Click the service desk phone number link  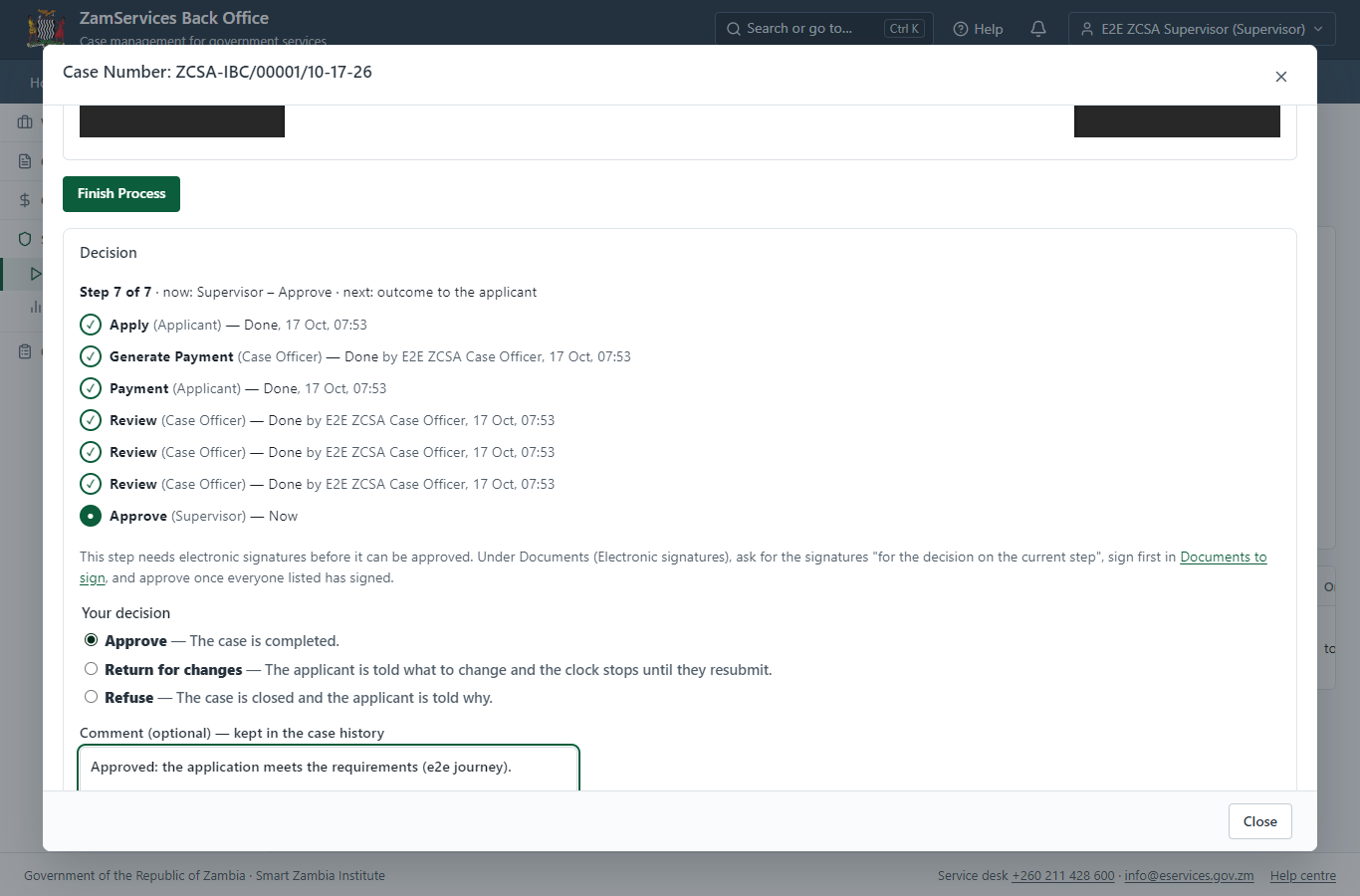1063,876
